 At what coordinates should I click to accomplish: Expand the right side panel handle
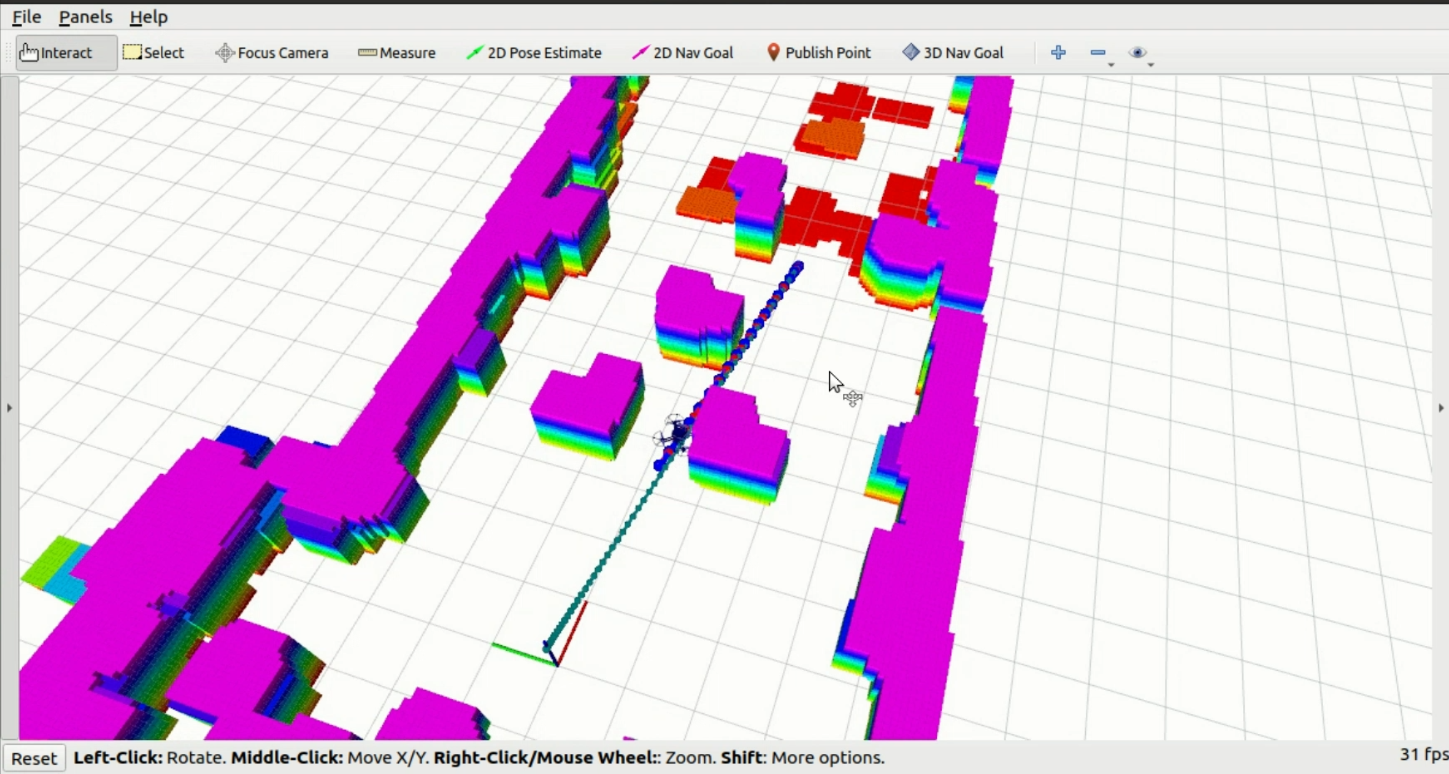pyautogui.click(x=1441, y=408)
